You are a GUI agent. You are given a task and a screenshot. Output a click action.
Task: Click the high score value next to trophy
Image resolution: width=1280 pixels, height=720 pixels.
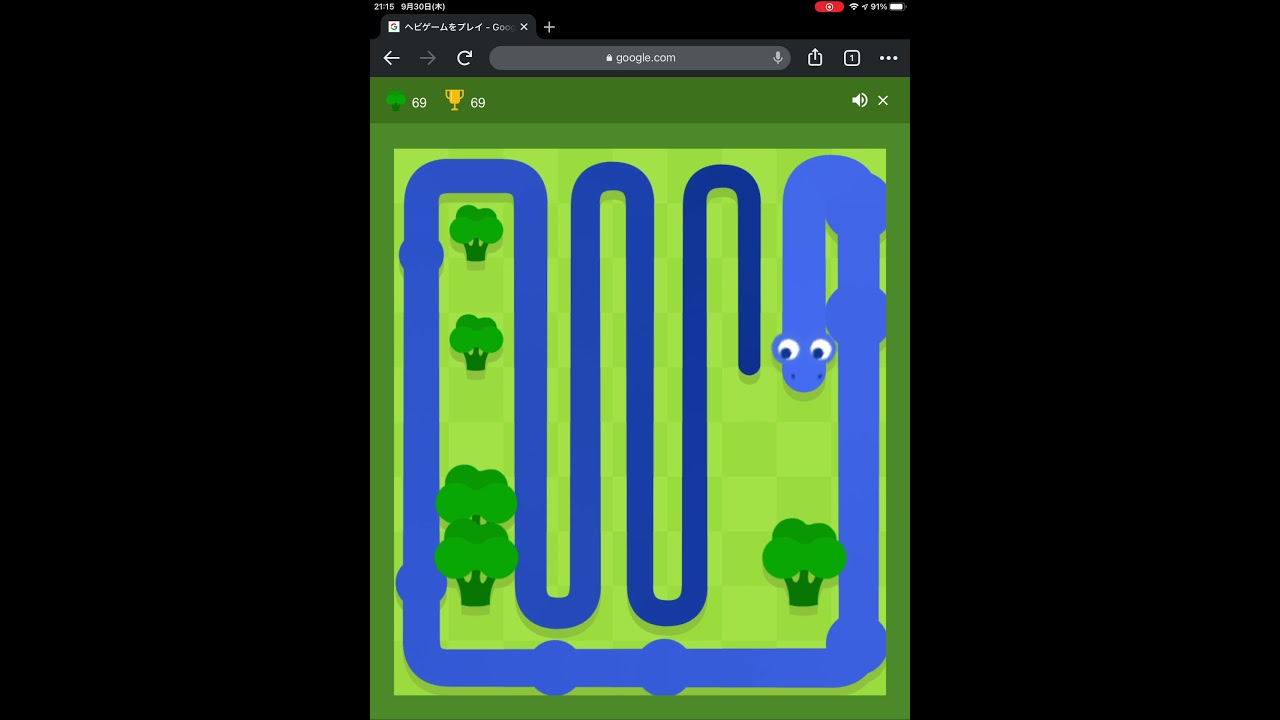(478, 103)
